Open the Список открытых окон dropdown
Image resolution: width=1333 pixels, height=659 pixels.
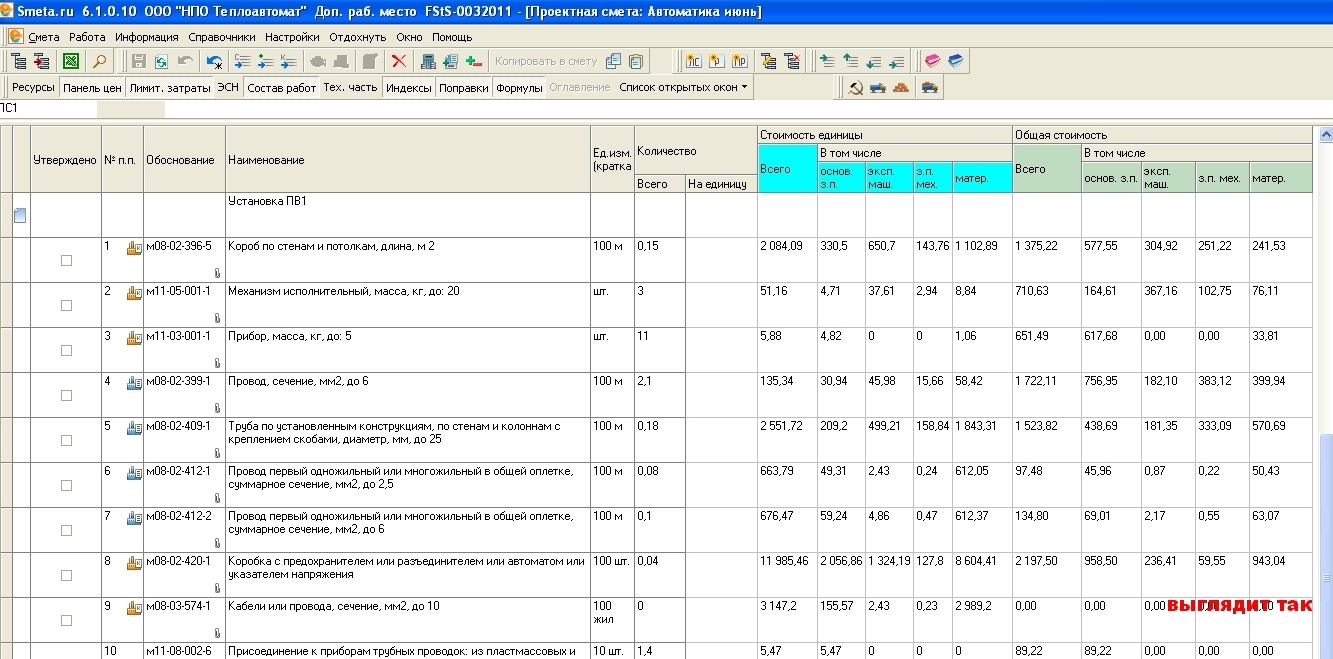click(x=684, y=88)
